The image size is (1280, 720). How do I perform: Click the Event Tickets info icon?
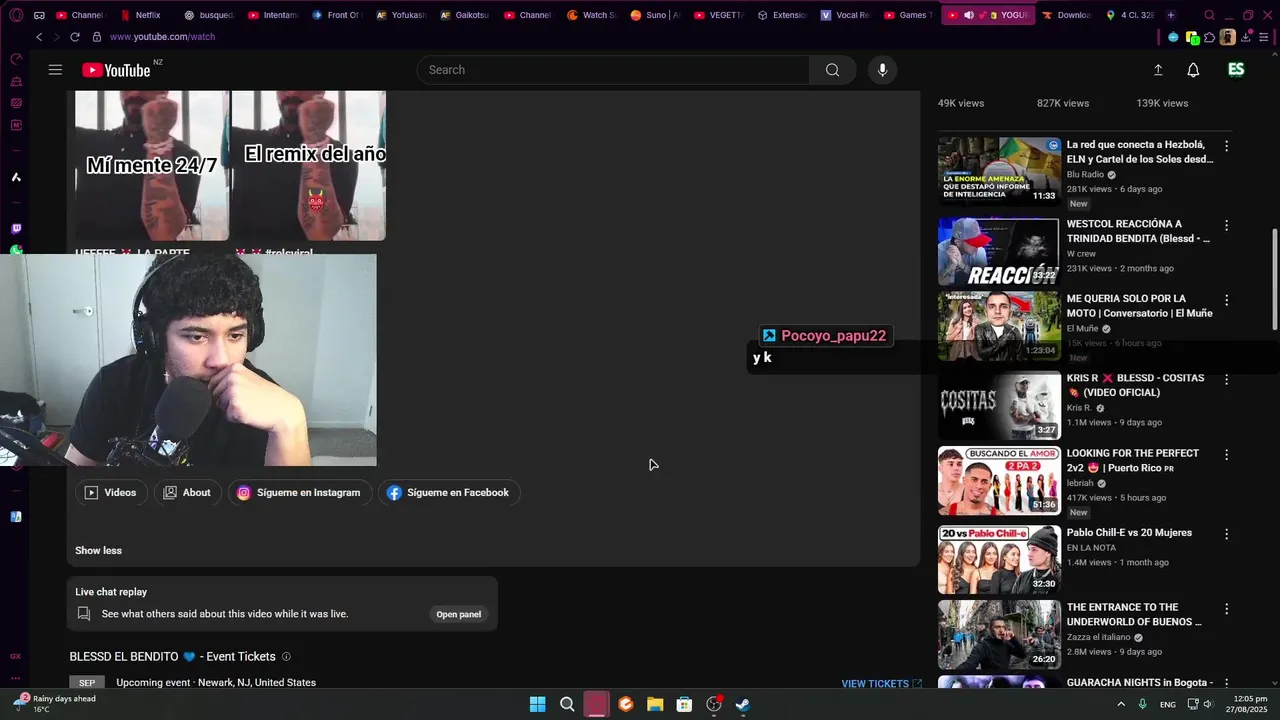[286, 657]
